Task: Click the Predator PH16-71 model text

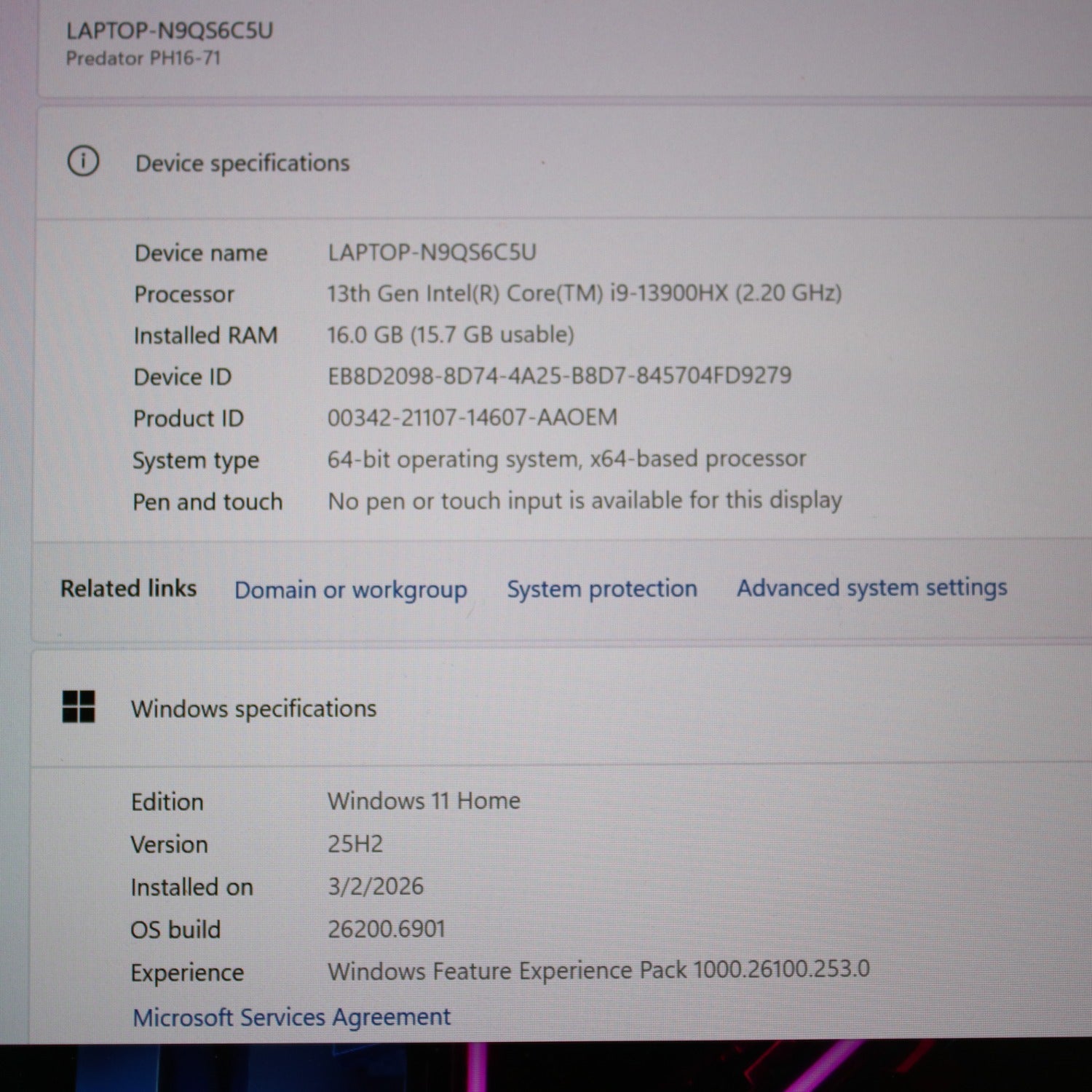Action: click(143, 58)
